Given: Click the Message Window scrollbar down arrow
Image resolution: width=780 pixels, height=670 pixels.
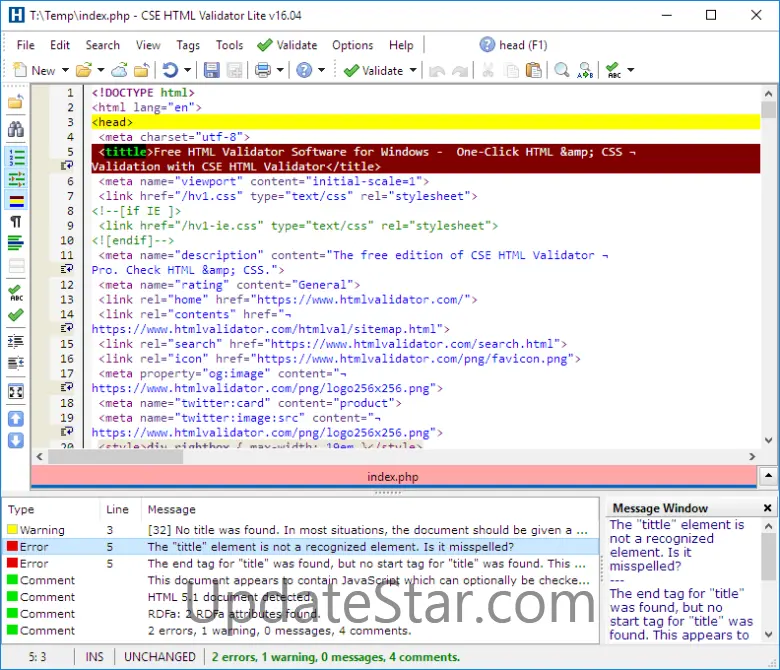Looking at the screenshot, I should coord(768,634).
